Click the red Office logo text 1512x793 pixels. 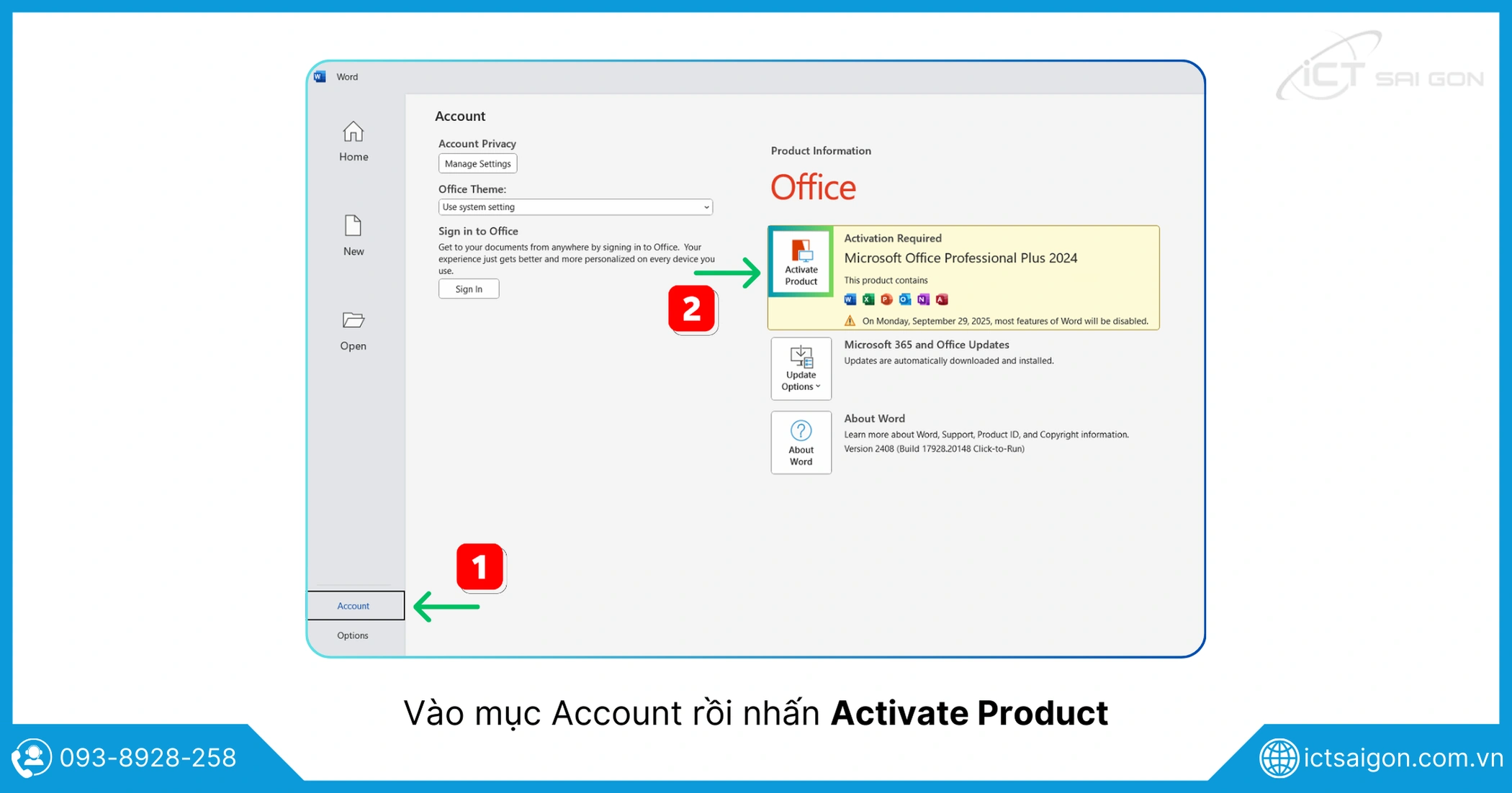pos(813,188)
